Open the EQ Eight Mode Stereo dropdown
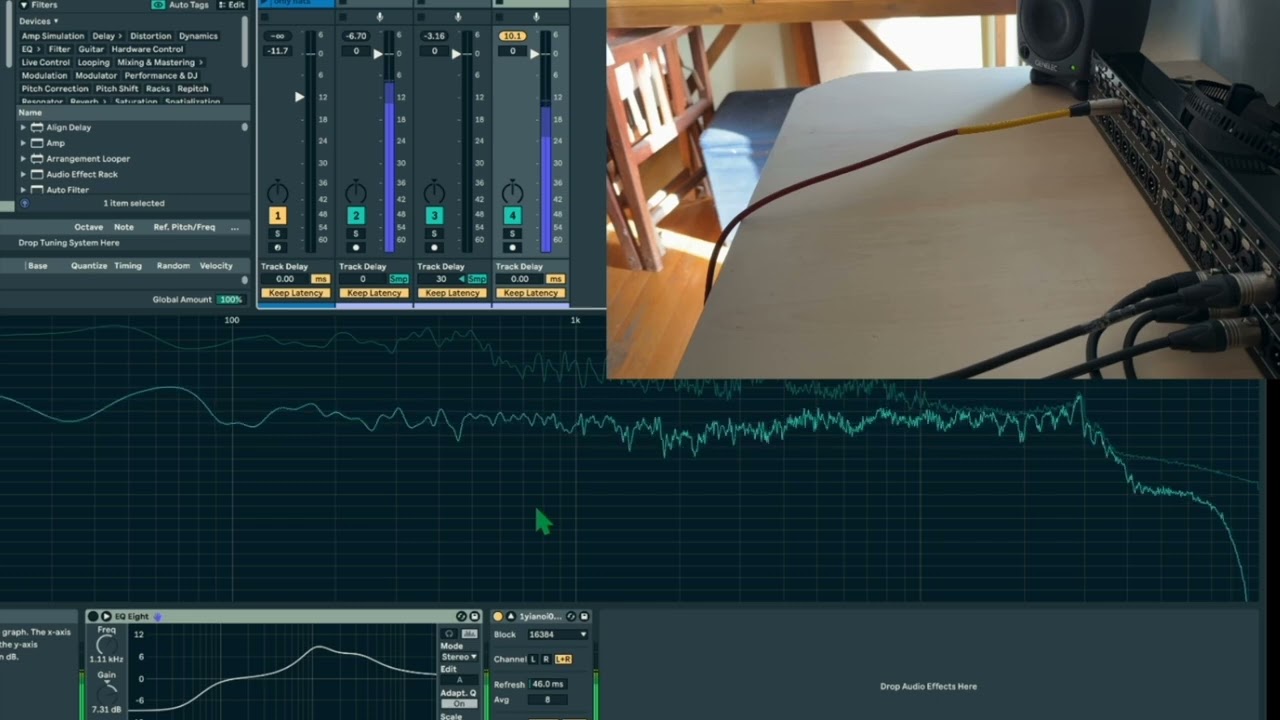 [x=461, y=657]
